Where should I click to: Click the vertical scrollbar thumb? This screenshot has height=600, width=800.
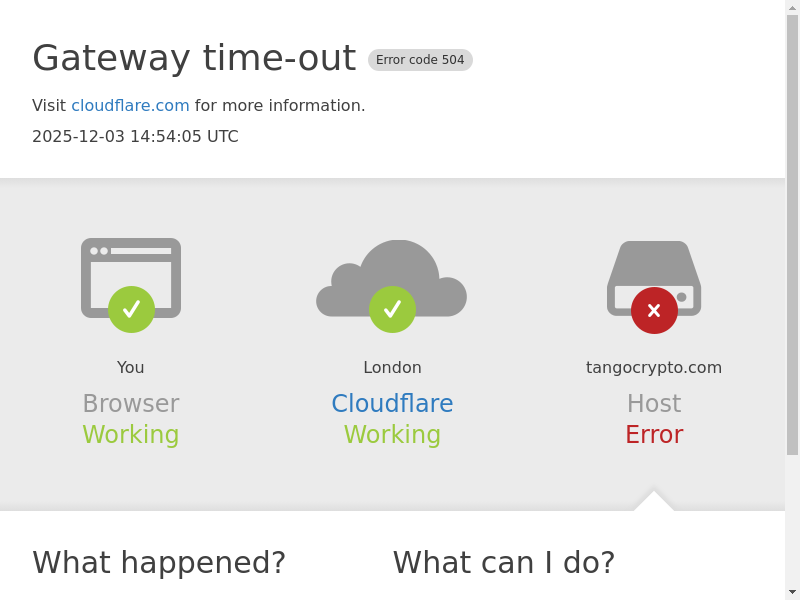[x=792, y=230]
